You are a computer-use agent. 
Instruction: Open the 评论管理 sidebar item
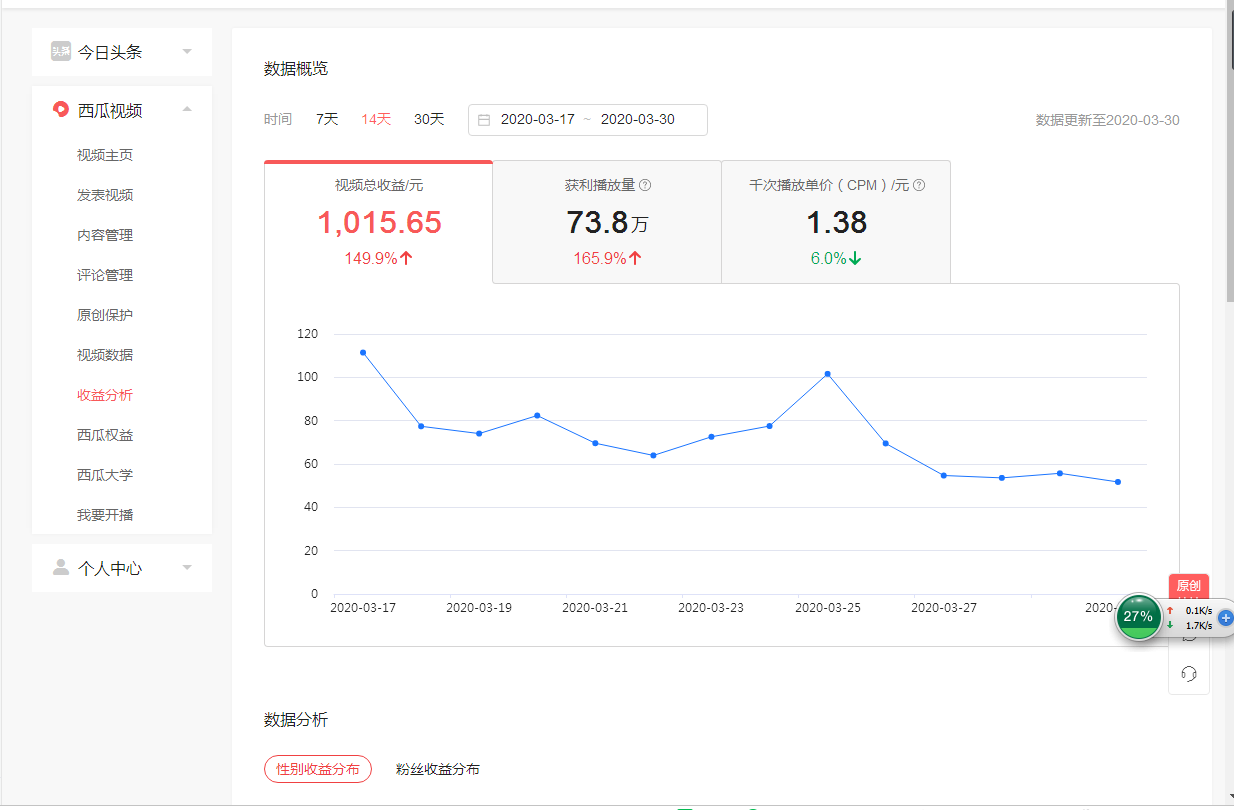(105, 275)
